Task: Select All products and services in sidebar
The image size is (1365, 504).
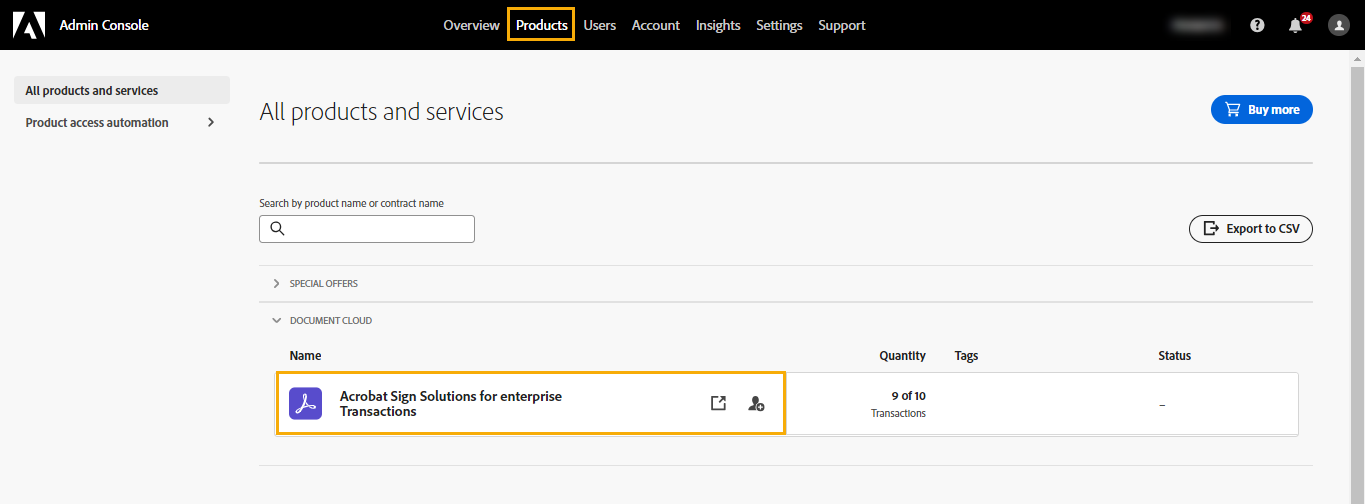Action: (x=122, y=90)
